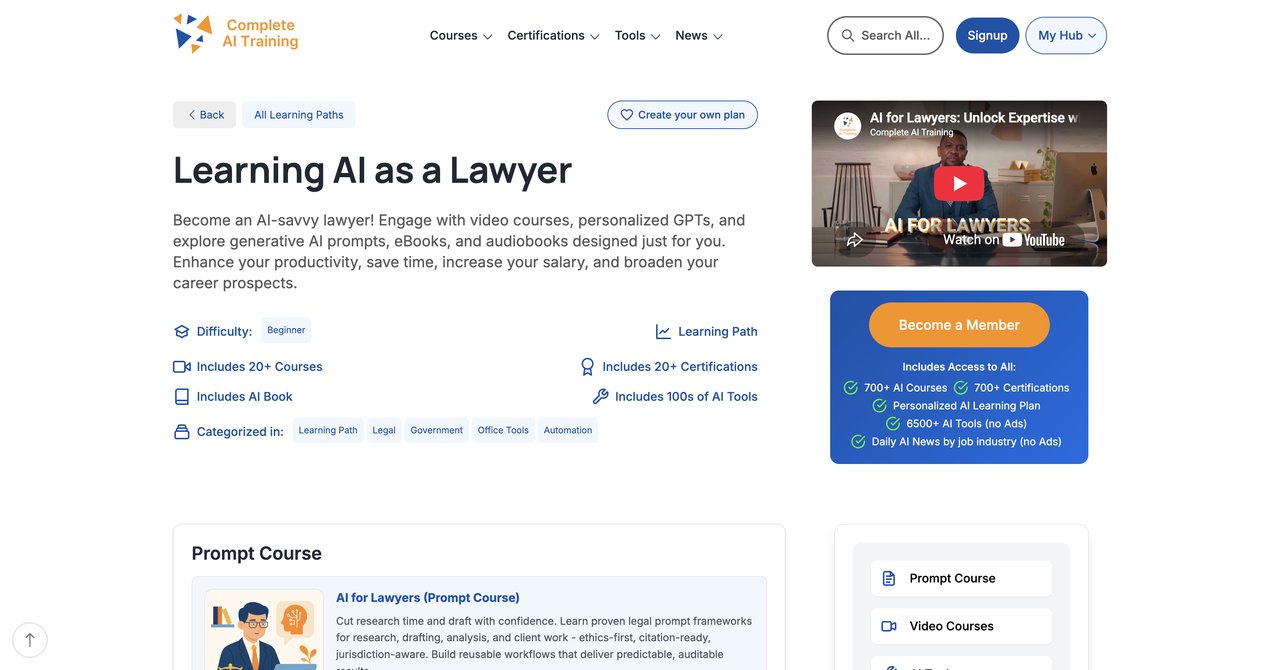This screenshot has width=1280, height=670.
Task: Select the Legal category tag
Action: 384,430
